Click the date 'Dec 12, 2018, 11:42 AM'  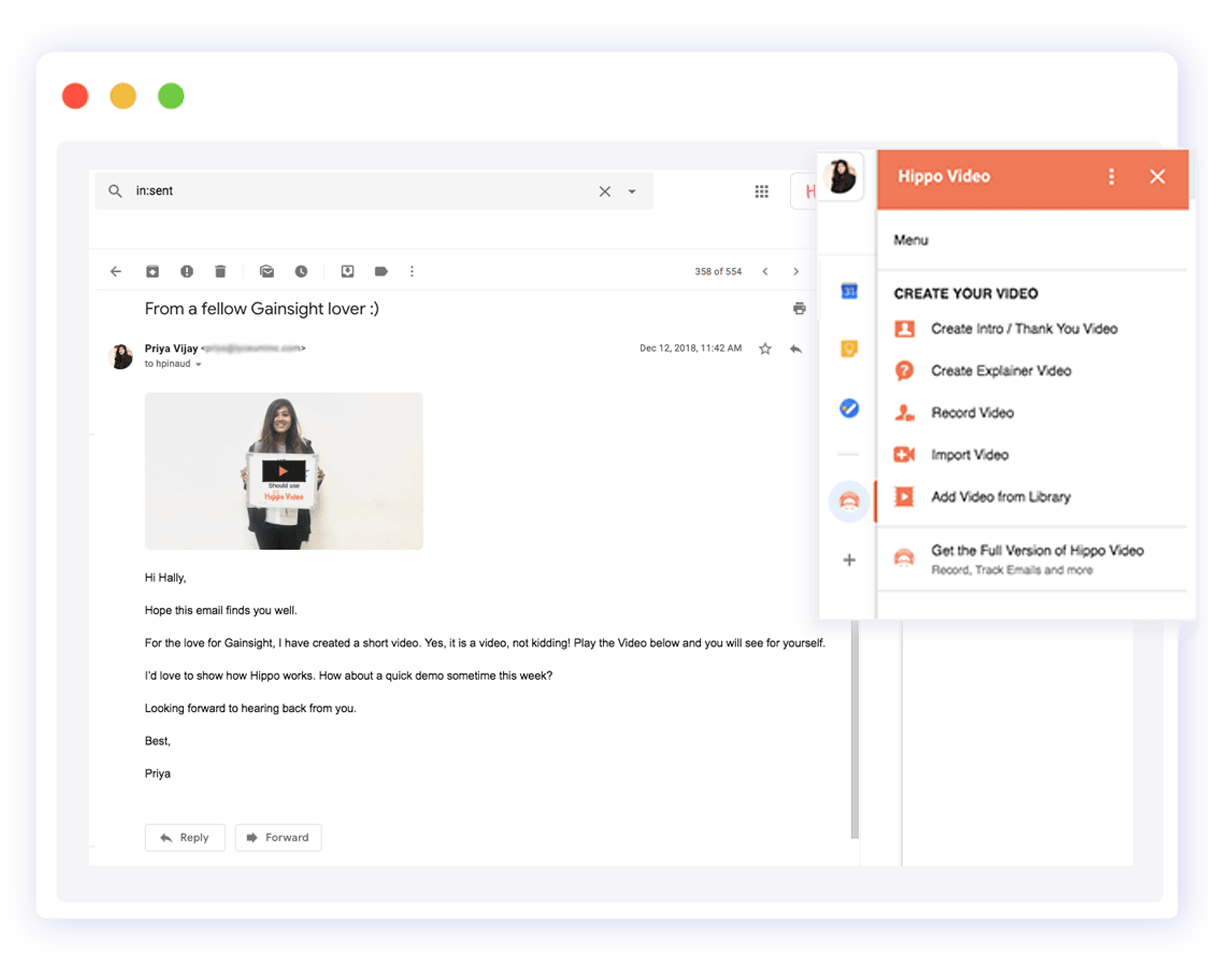pyautogui.click(x=691, y=349)
